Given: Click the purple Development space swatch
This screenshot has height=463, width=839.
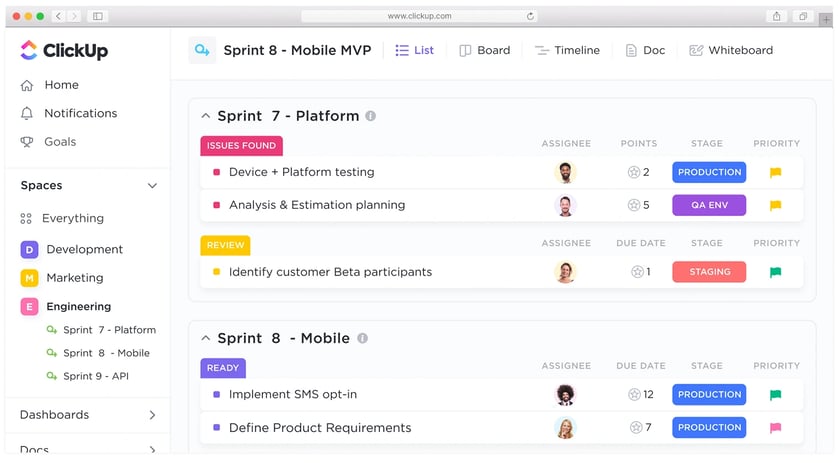Looking at the screenshot, I should pos(29,250).
